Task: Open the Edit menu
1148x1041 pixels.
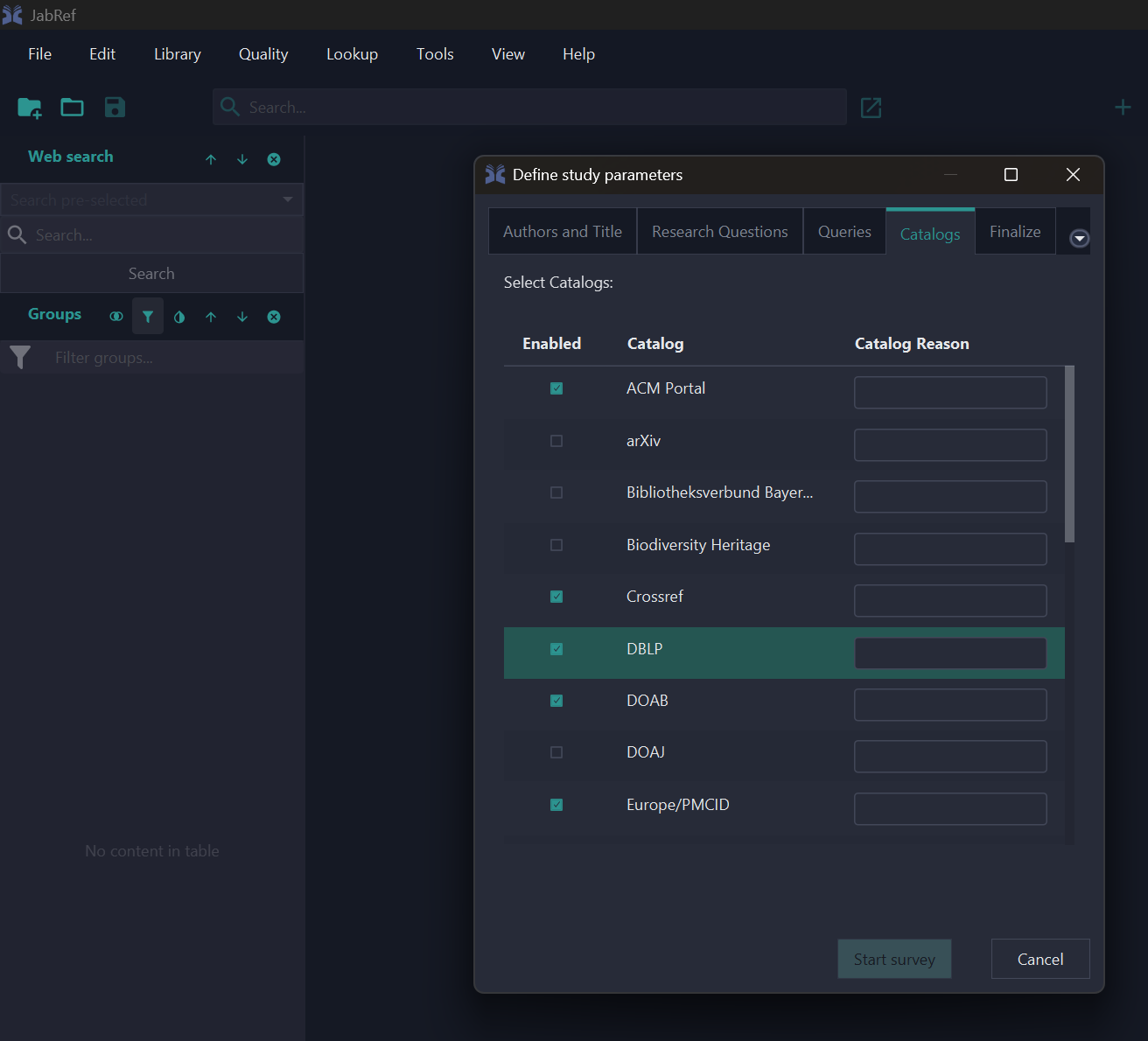Action: 102,54
